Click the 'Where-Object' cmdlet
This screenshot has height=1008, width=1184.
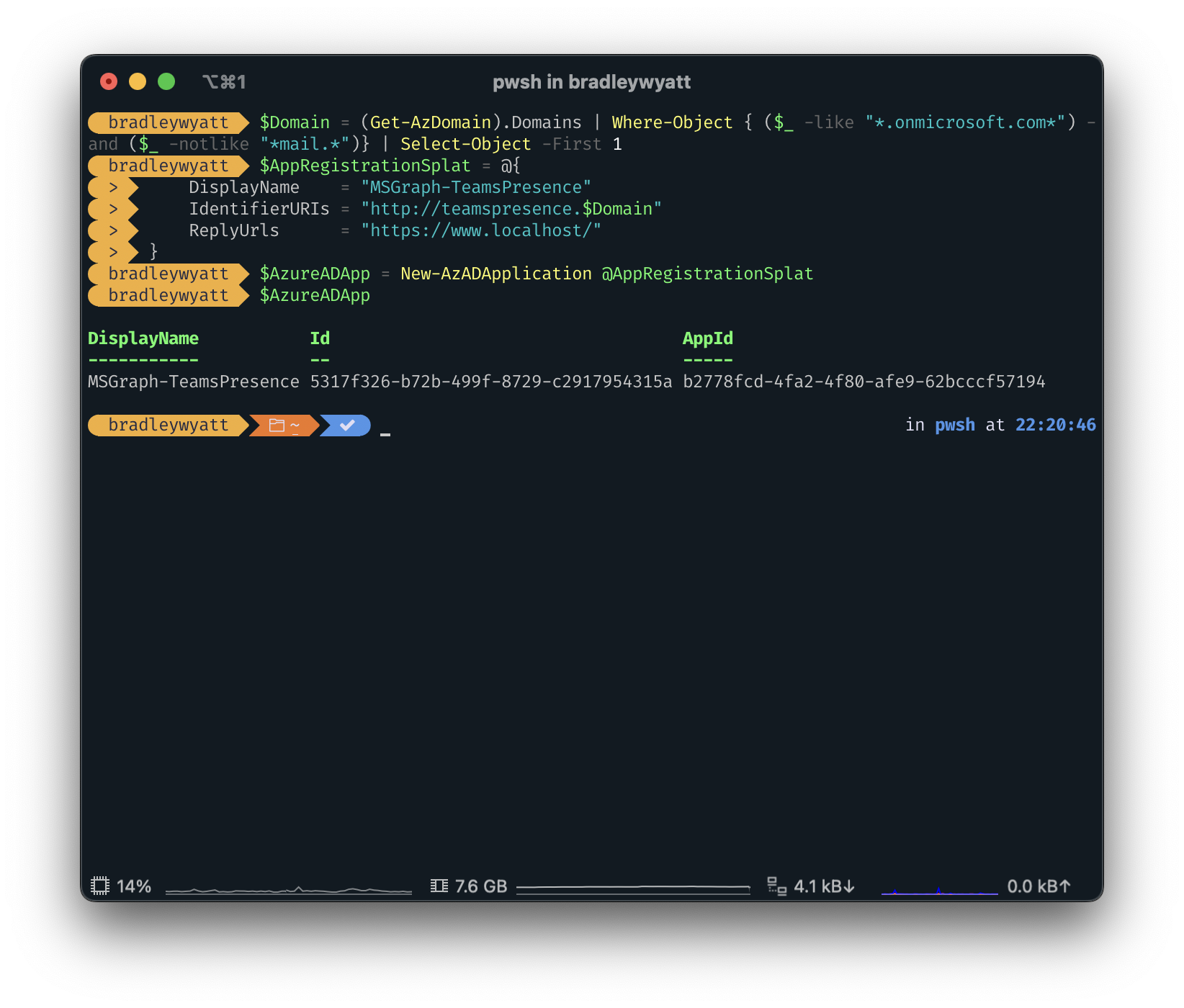coord(672,122)
